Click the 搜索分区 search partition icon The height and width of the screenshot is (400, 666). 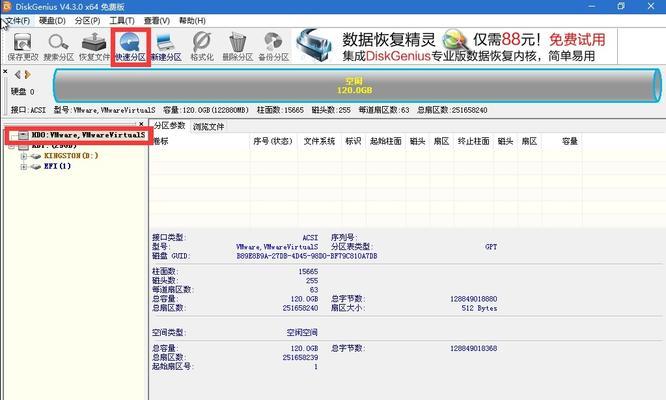pyautogui.click(x=59, y=47)
